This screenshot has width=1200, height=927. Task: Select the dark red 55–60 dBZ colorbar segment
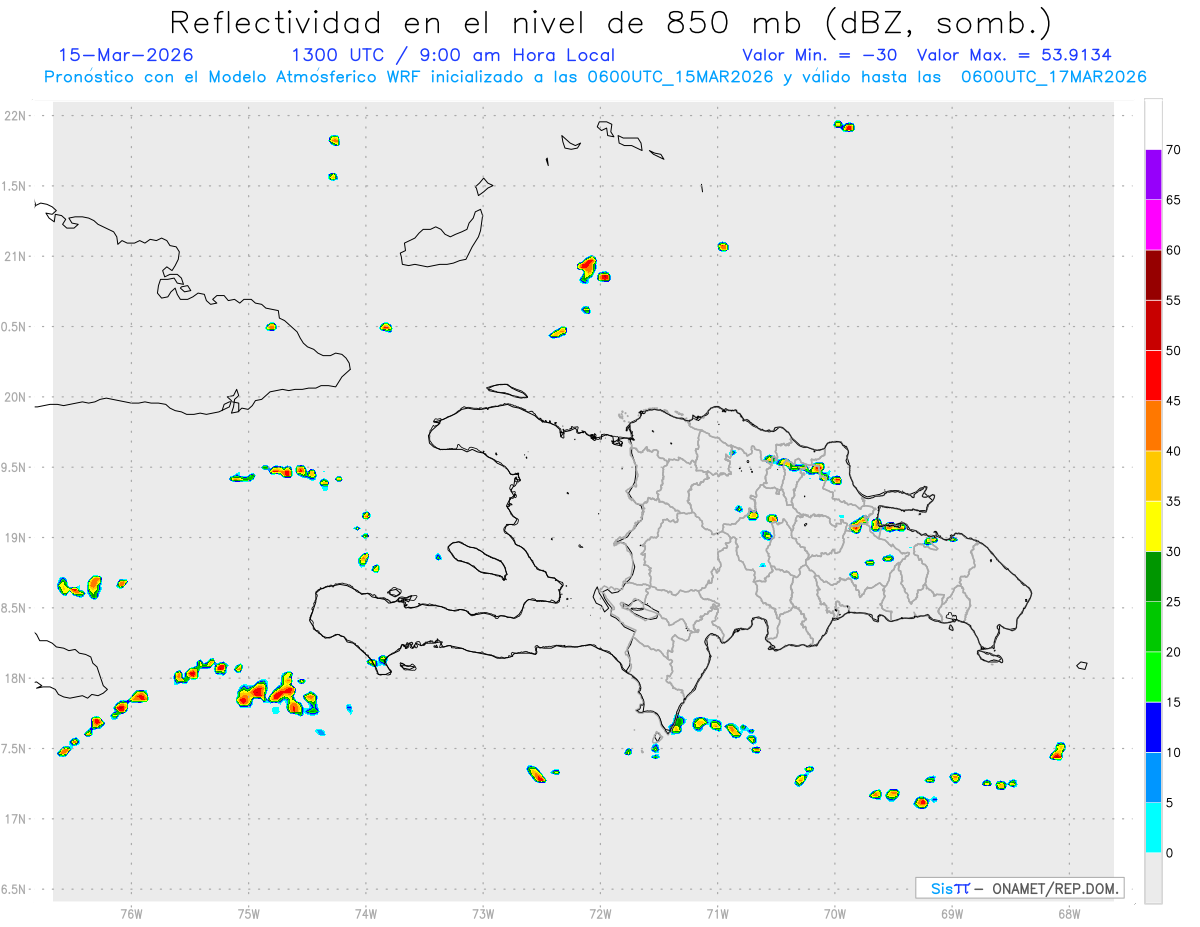click(x=1153, y=275)
